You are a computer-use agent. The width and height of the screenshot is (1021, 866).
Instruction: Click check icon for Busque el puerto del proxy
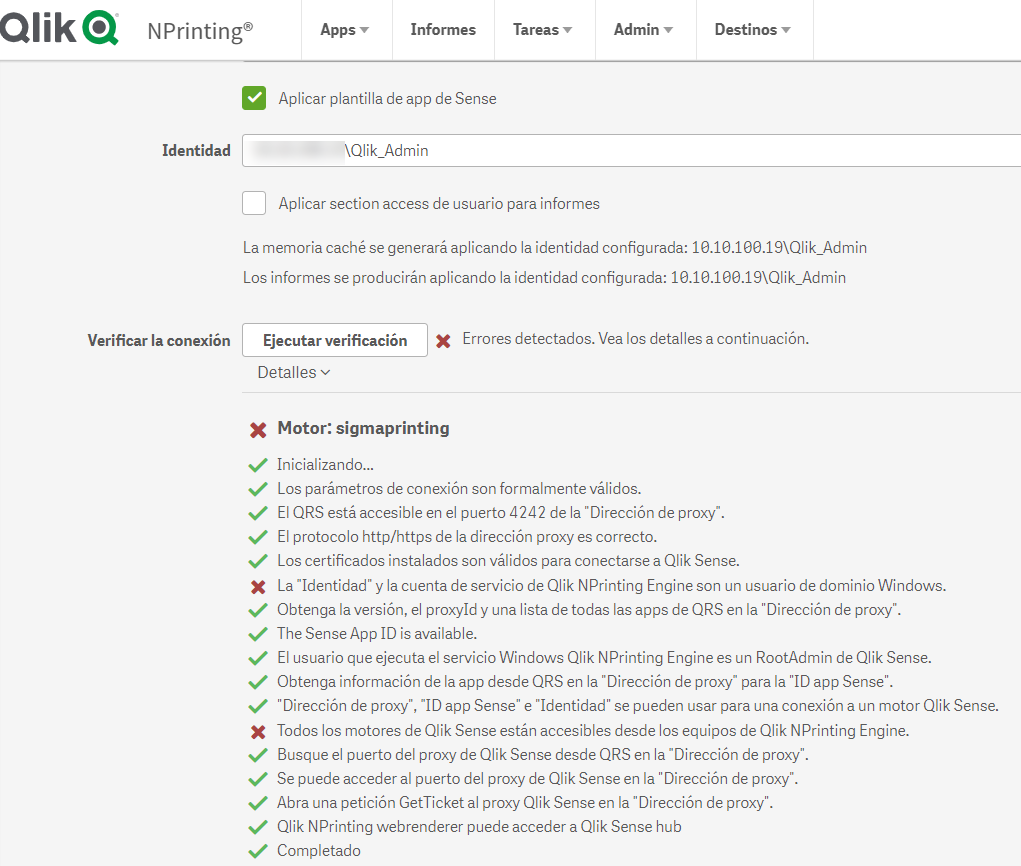(258, 755)
